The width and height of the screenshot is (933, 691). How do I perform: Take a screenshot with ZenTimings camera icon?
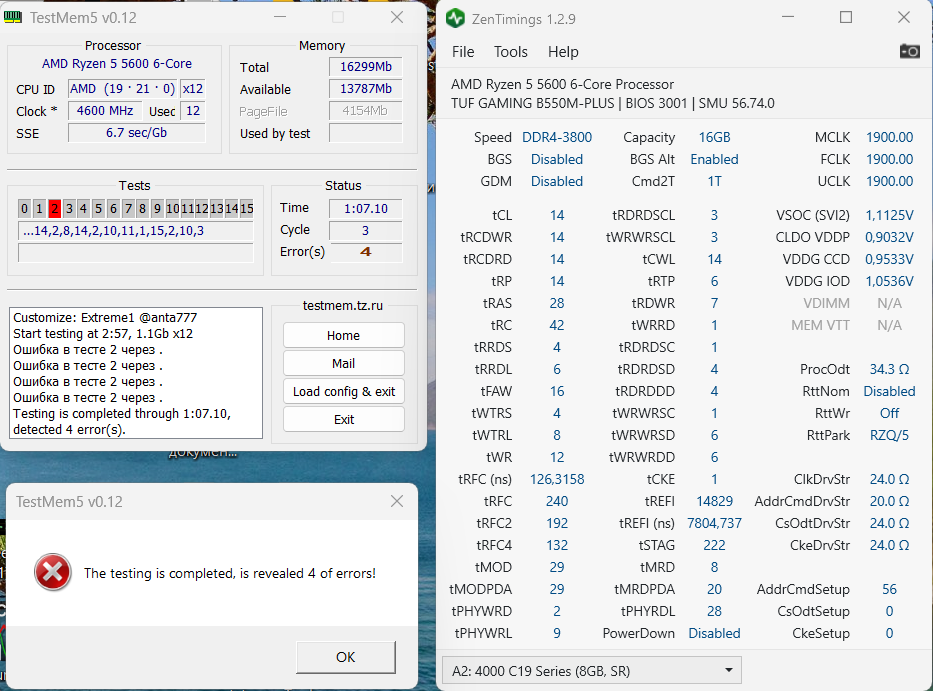pyautogui.click(x=909, y=52)
